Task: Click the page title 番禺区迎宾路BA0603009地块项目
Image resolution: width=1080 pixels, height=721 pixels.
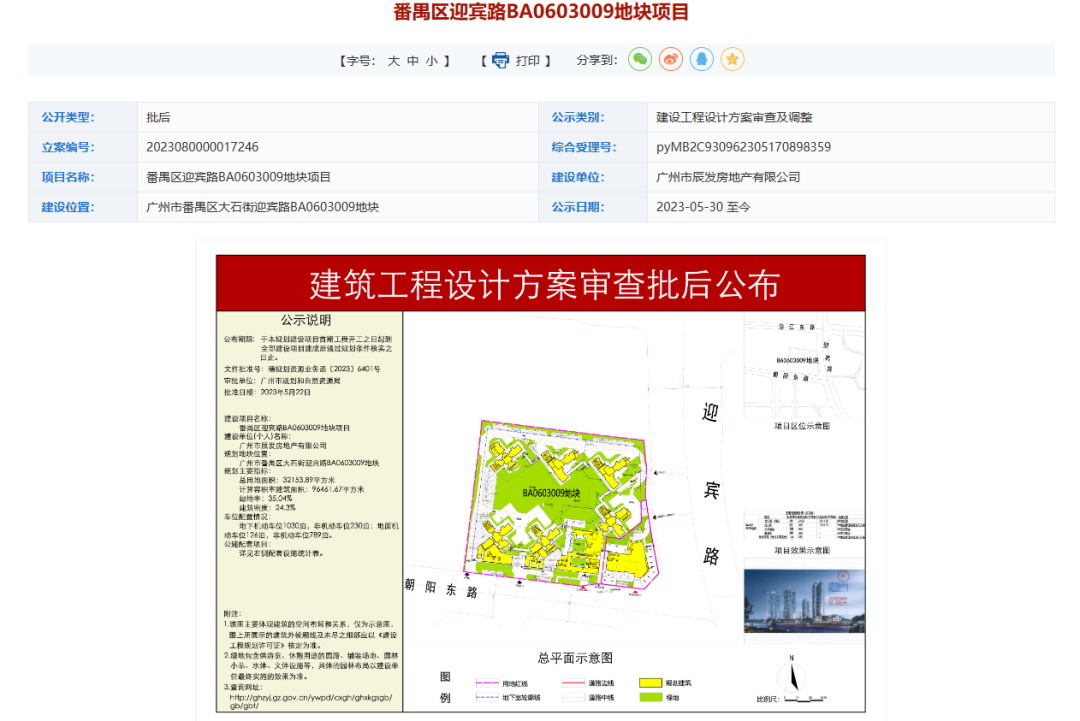Action: [540, 13]
